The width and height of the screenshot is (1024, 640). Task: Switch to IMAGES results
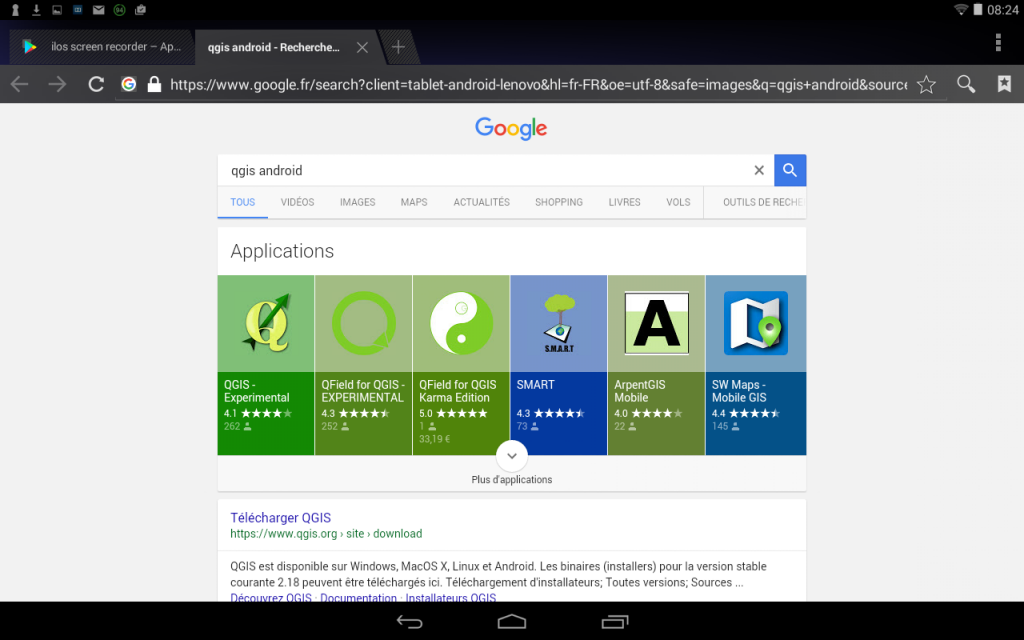point(357,202)
